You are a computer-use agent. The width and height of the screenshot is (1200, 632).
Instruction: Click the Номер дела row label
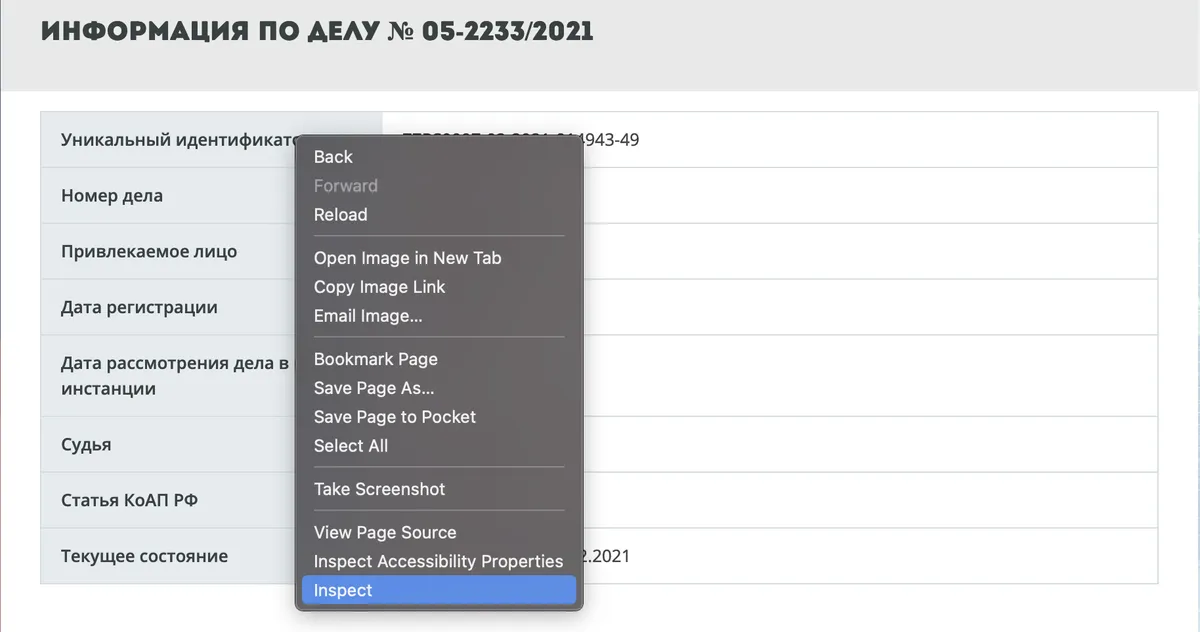pyautogui.click(x=112, y=196)
